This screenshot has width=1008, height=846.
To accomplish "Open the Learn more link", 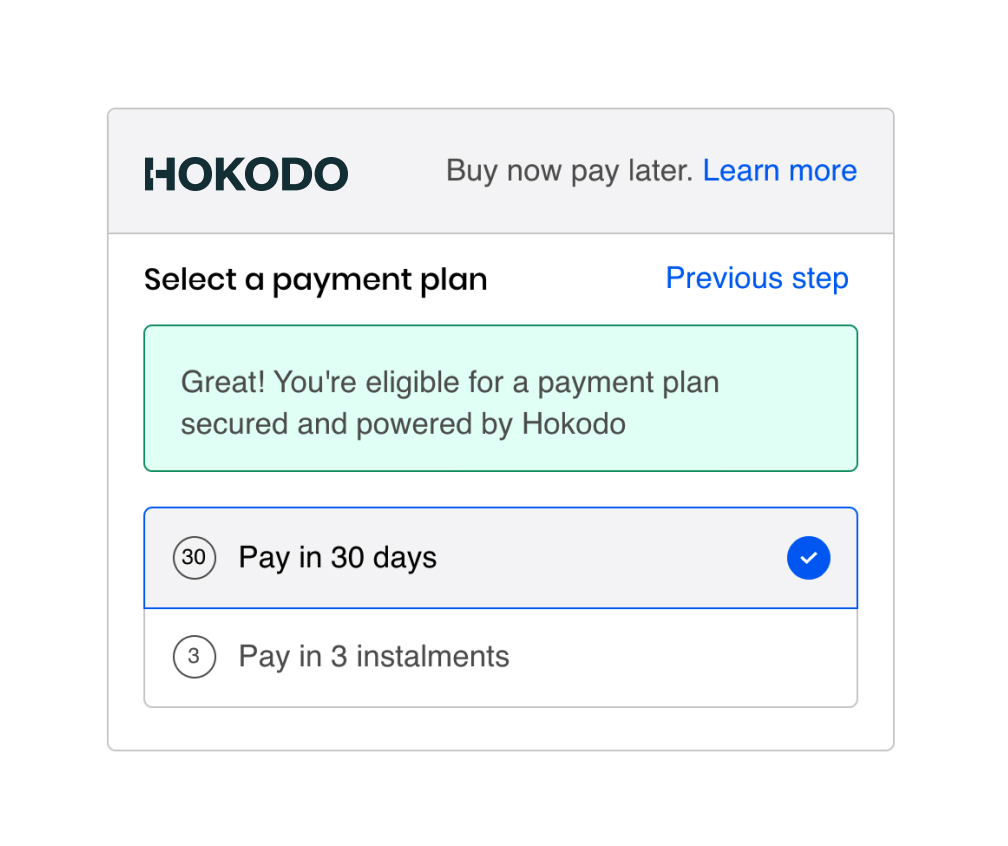I will point(780,170).
